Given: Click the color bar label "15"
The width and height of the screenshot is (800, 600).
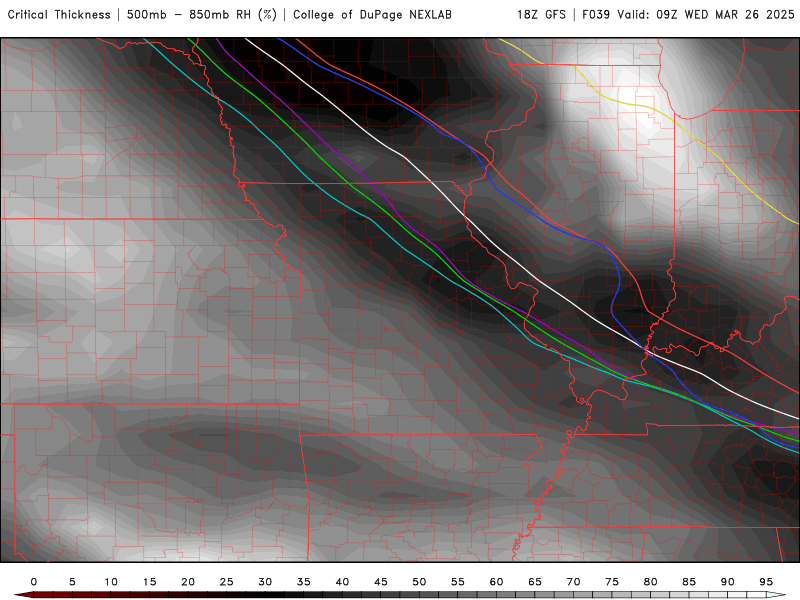Looking at the screenshot, I should click(x=149, y=582).
